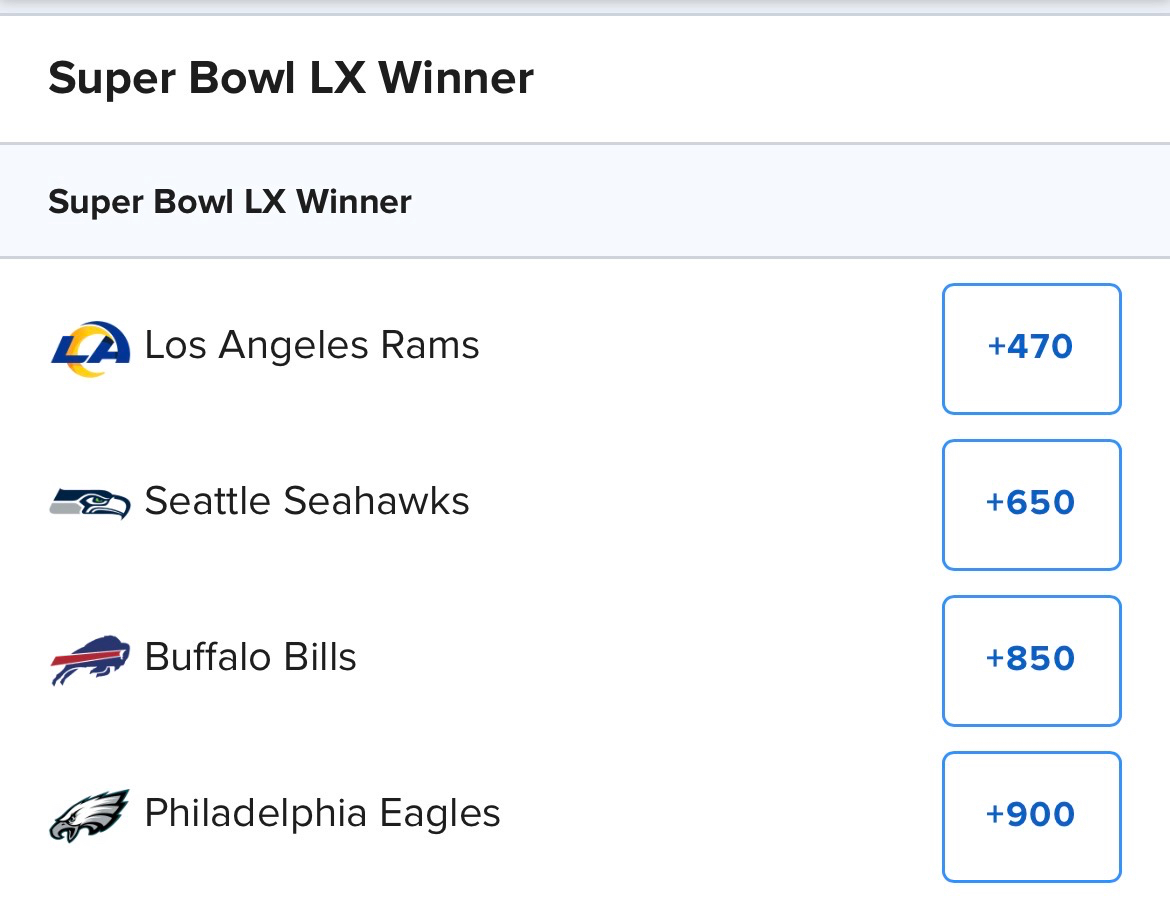
Task: Click the Buffalo Bills logo
Action: (x=90, y=659)
